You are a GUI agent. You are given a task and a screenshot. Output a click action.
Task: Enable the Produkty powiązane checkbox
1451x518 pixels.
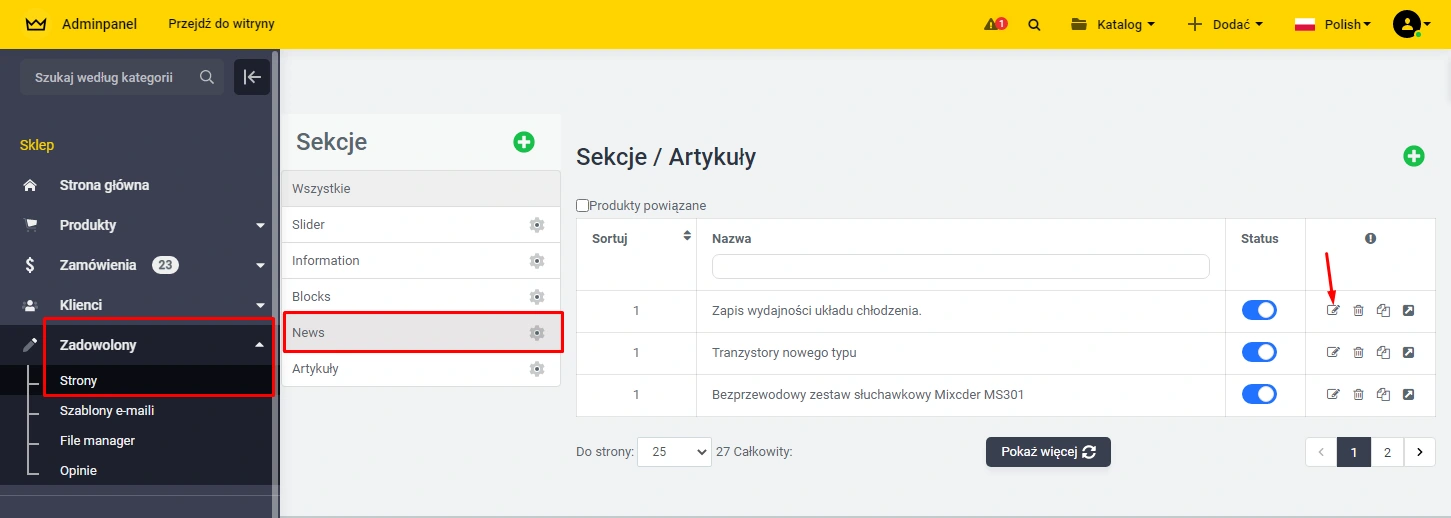(x=582, y=205)
